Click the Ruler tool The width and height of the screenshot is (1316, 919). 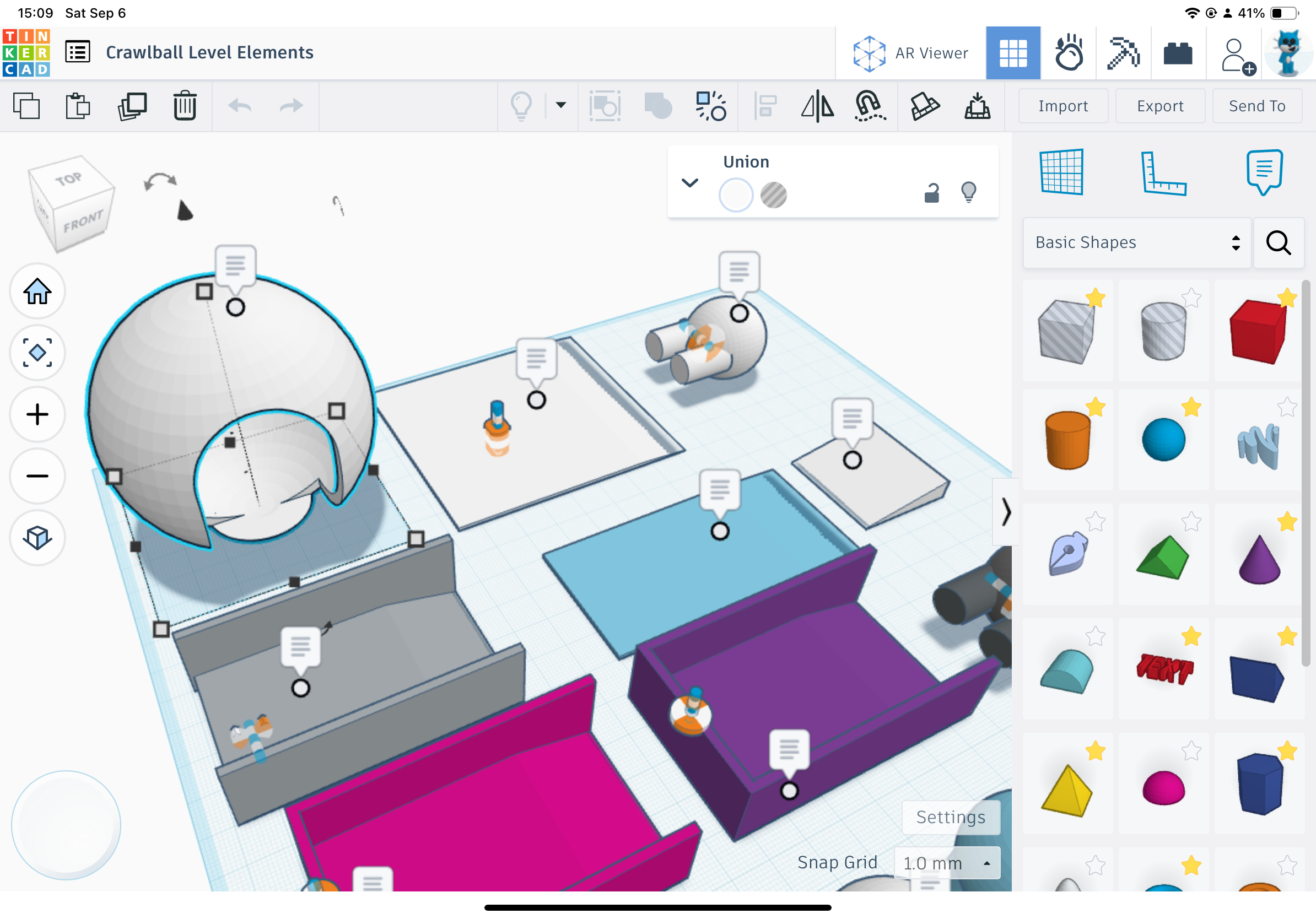(x=1163, y=173)
